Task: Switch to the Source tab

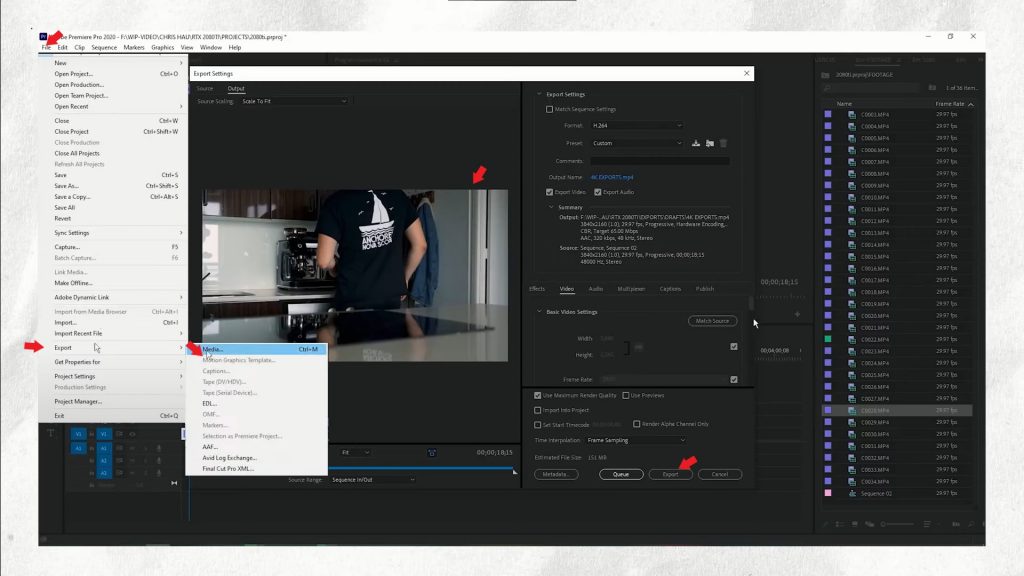Action: 205,88
